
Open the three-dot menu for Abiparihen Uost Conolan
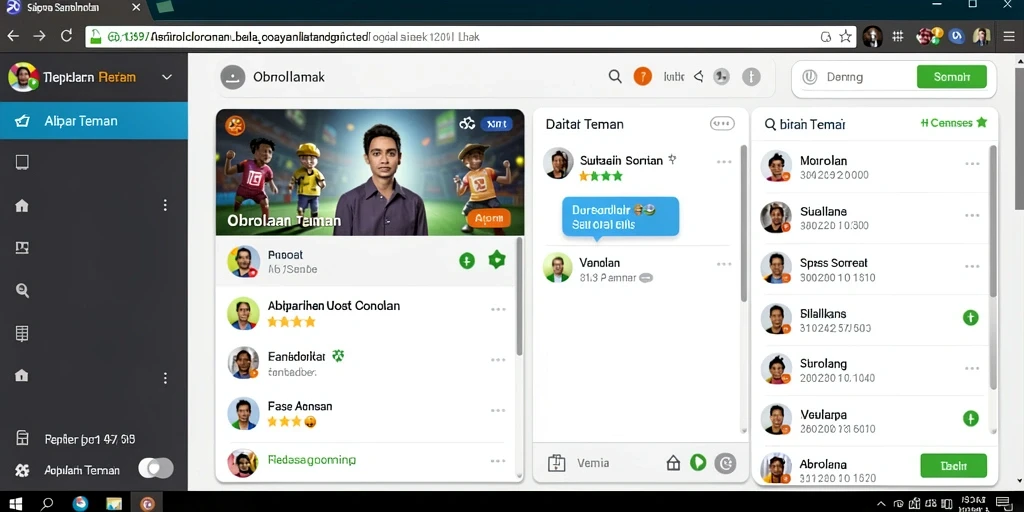tap(498, 309)
